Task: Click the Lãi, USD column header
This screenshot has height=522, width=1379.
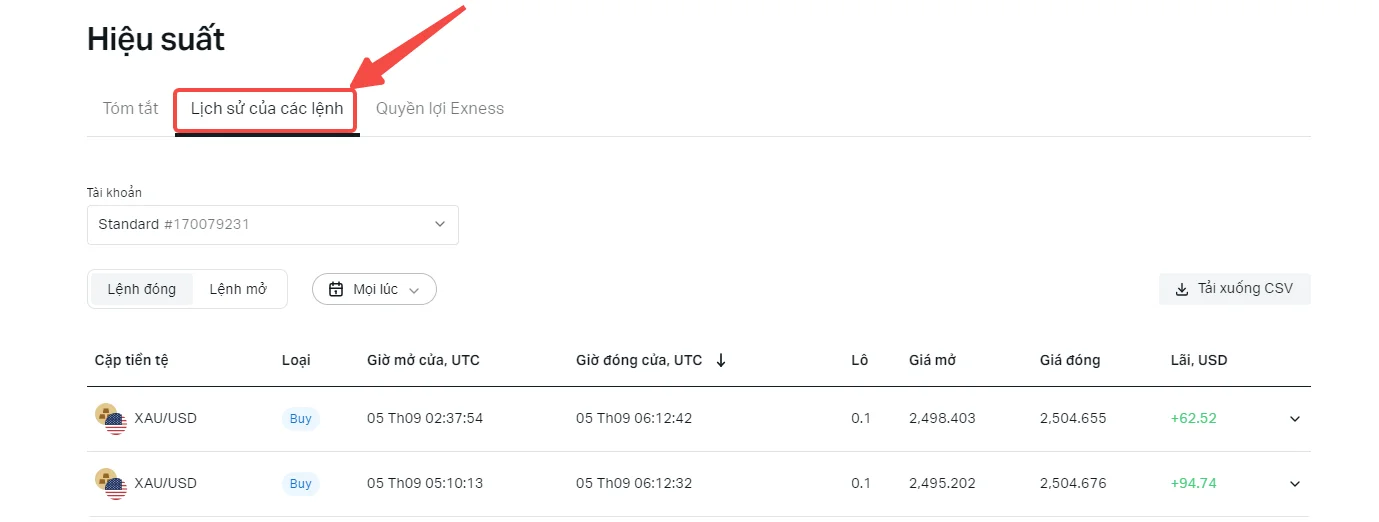Action: point(1199,360)
